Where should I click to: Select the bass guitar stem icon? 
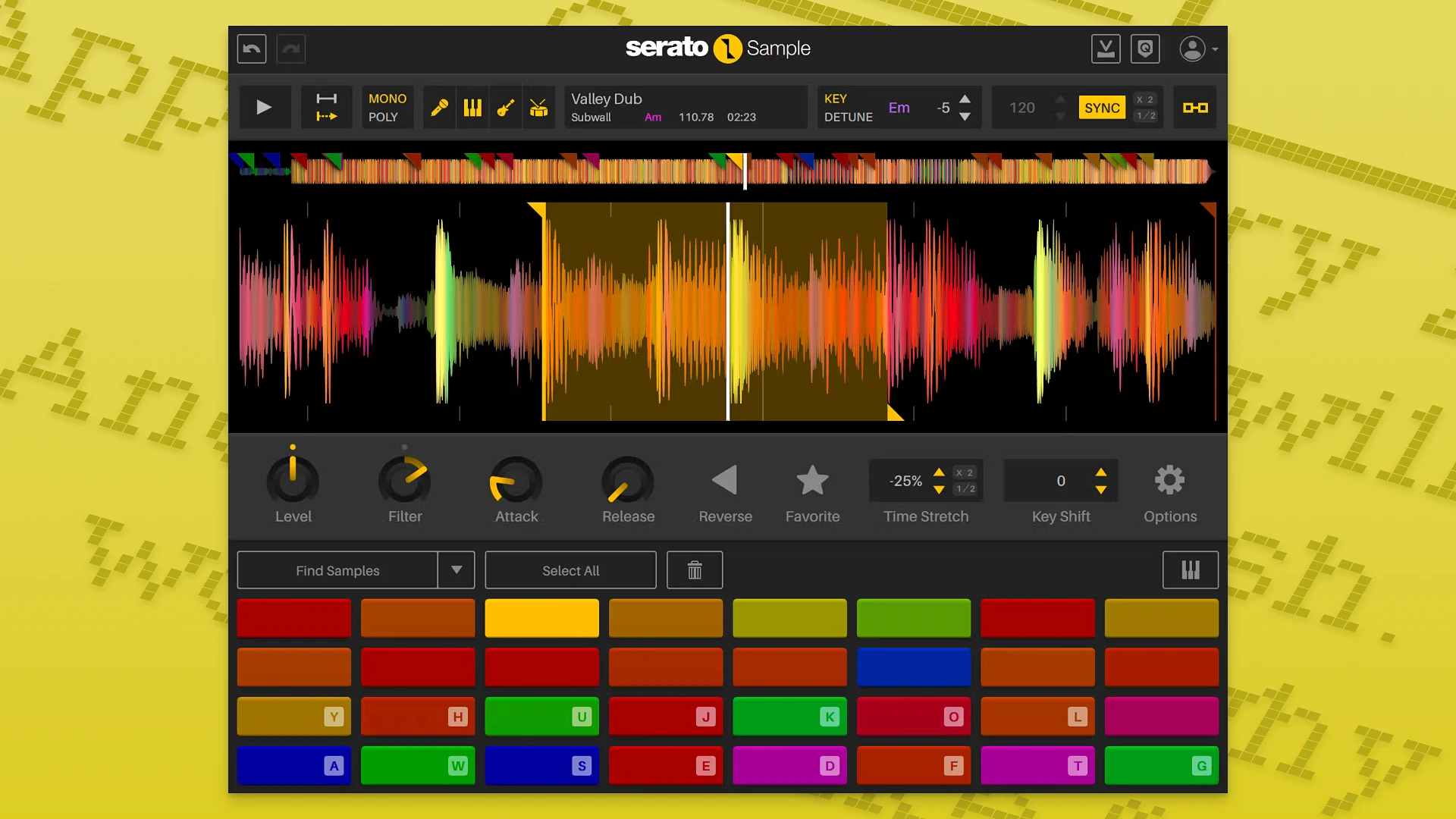506,107
